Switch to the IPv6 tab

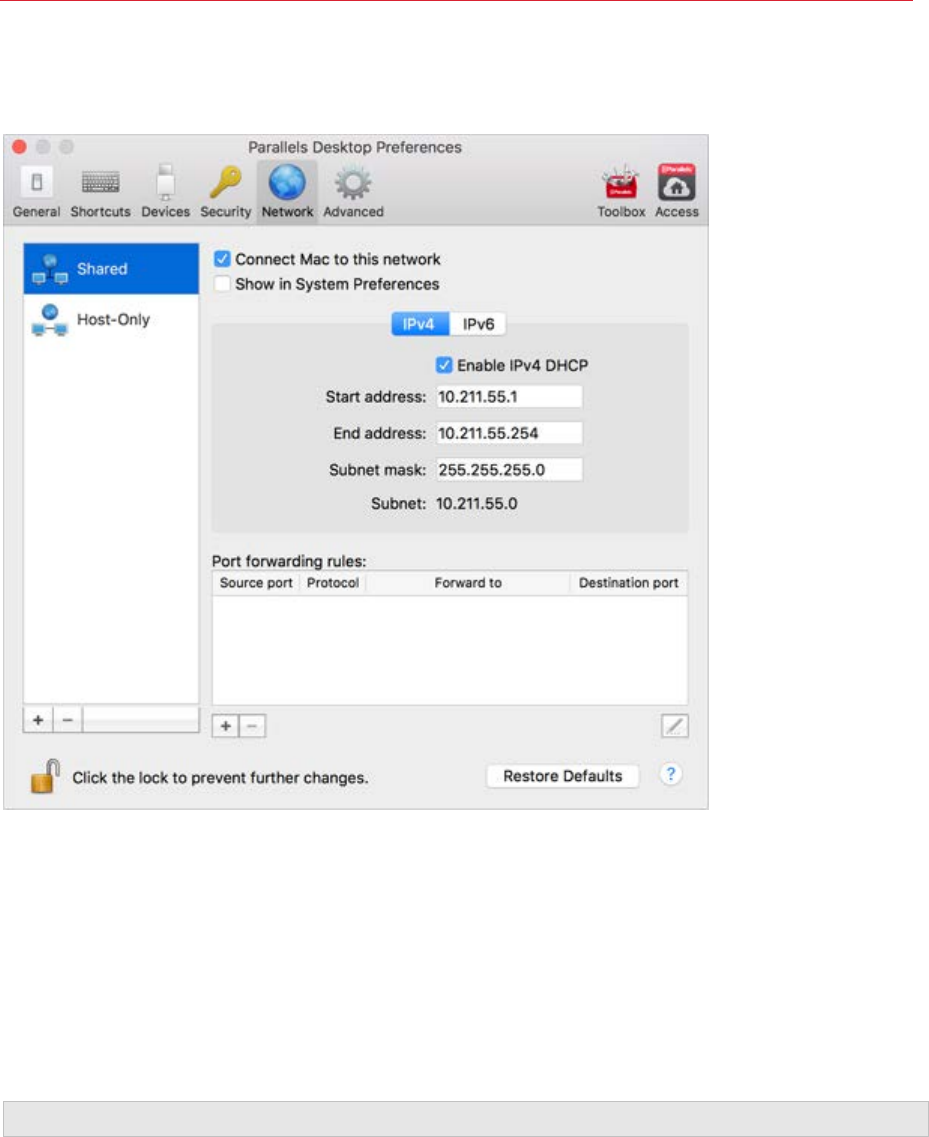pos(478,324)
